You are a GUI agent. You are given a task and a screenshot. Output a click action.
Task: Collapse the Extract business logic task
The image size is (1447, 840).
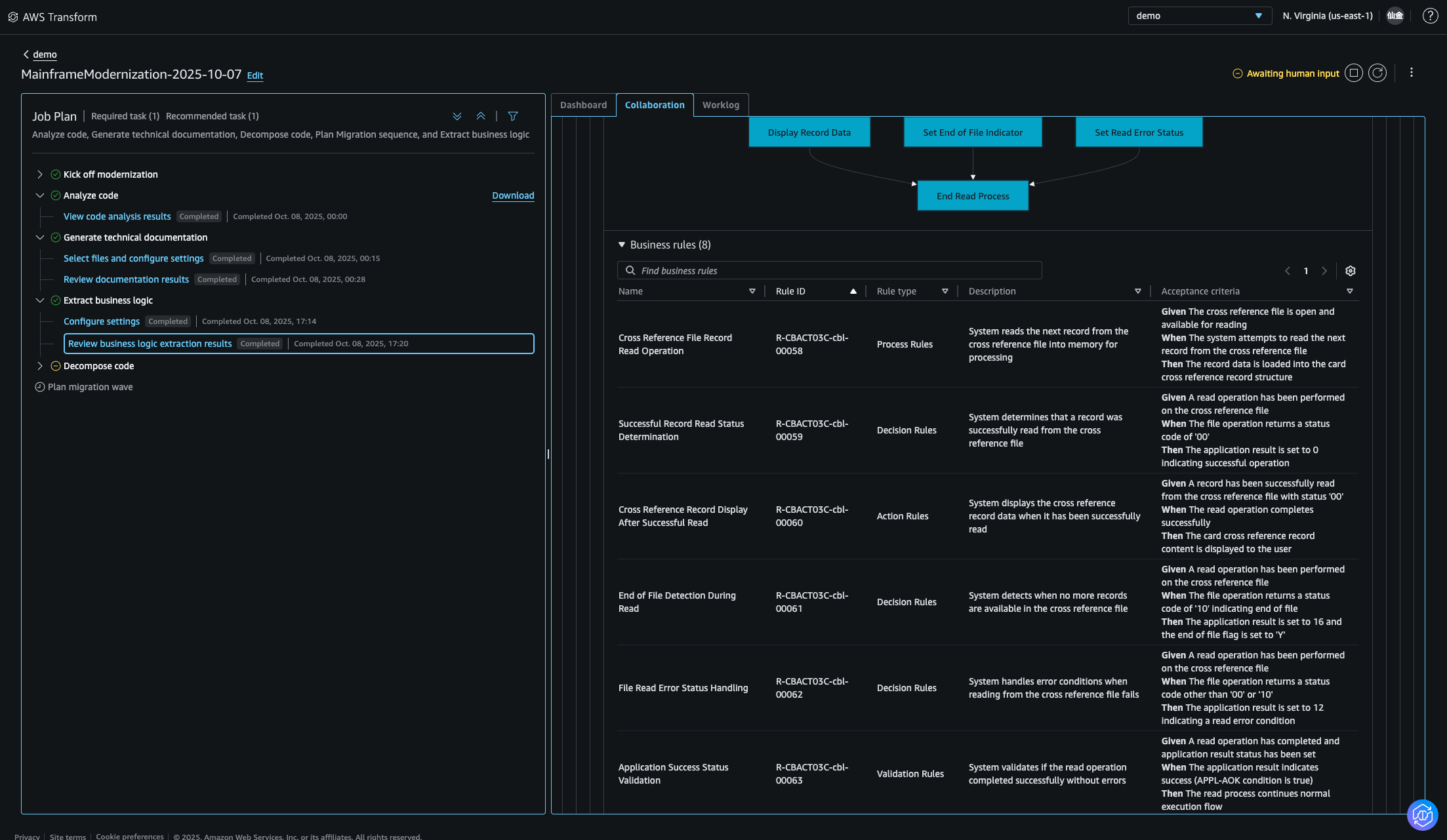tap(40, 300)
